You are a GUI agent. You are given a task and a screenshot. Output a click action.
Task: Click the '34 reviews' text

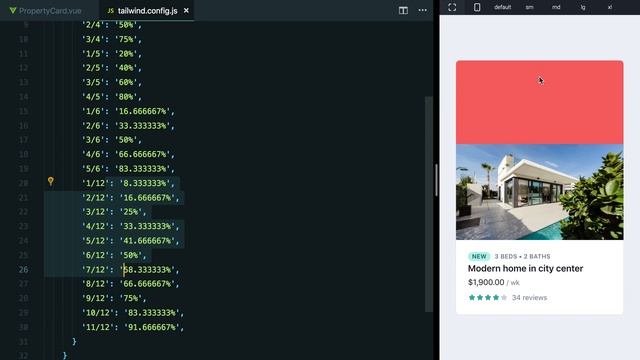(529, 298)
